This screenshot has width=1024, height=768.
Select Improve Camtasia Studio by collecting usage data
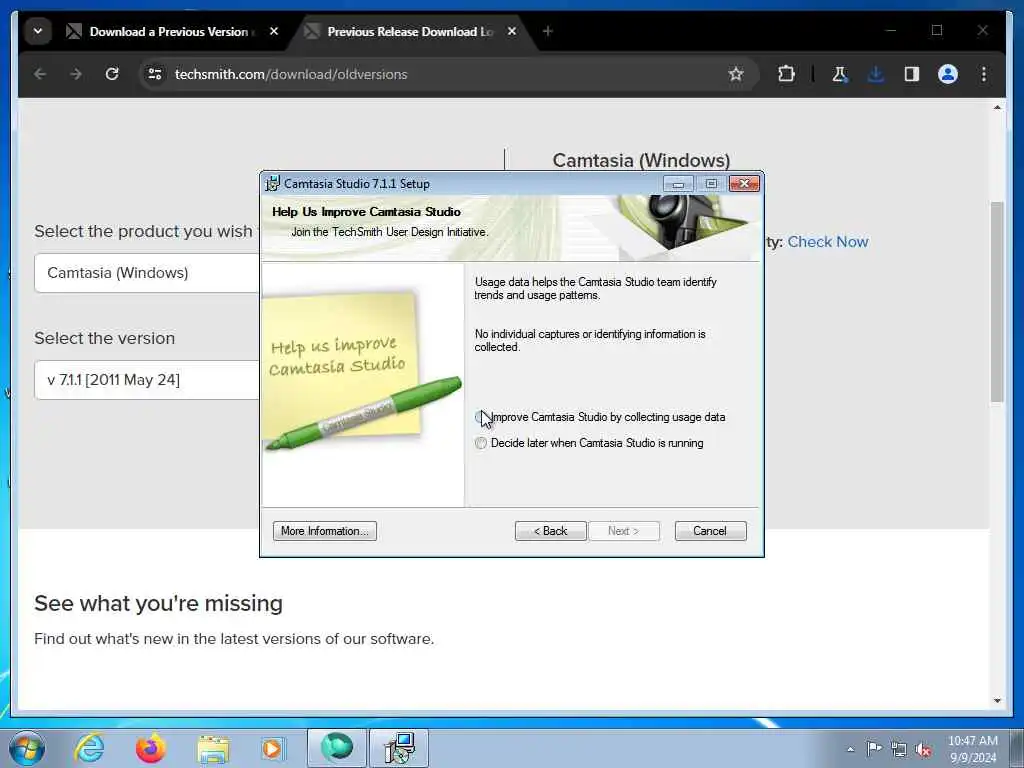[x=481, y=417]
